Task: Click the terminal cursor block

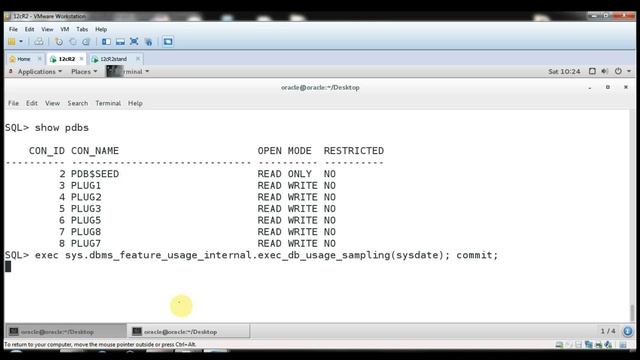Action: pos(8,267)
